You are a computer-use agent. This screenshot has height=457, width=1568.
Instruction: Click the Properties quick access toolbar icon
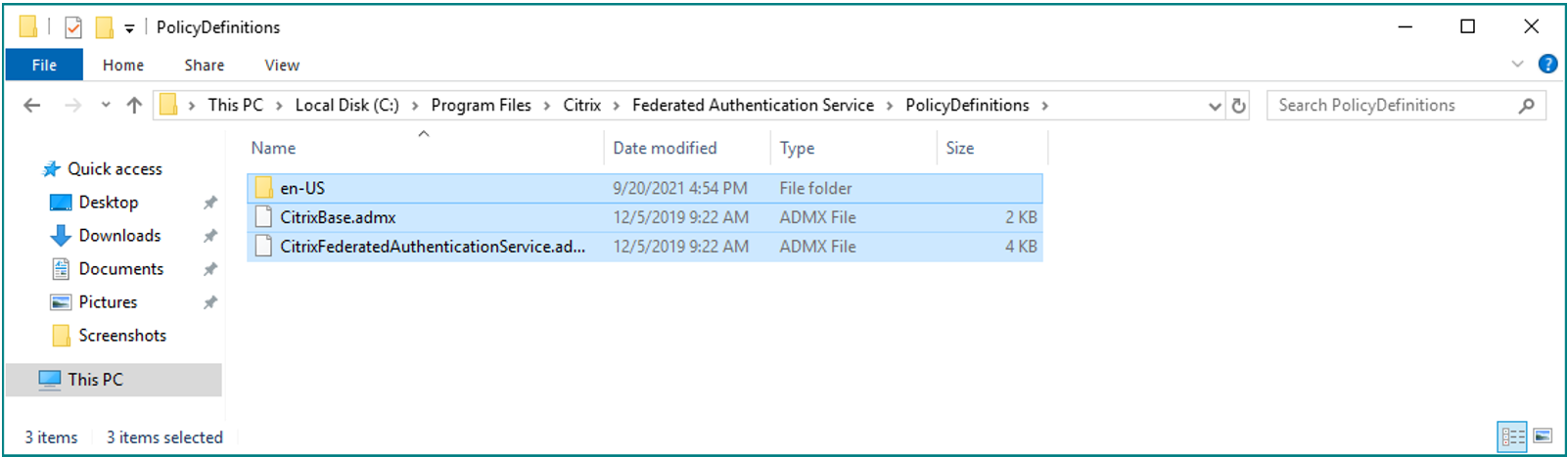click(73, 27)
